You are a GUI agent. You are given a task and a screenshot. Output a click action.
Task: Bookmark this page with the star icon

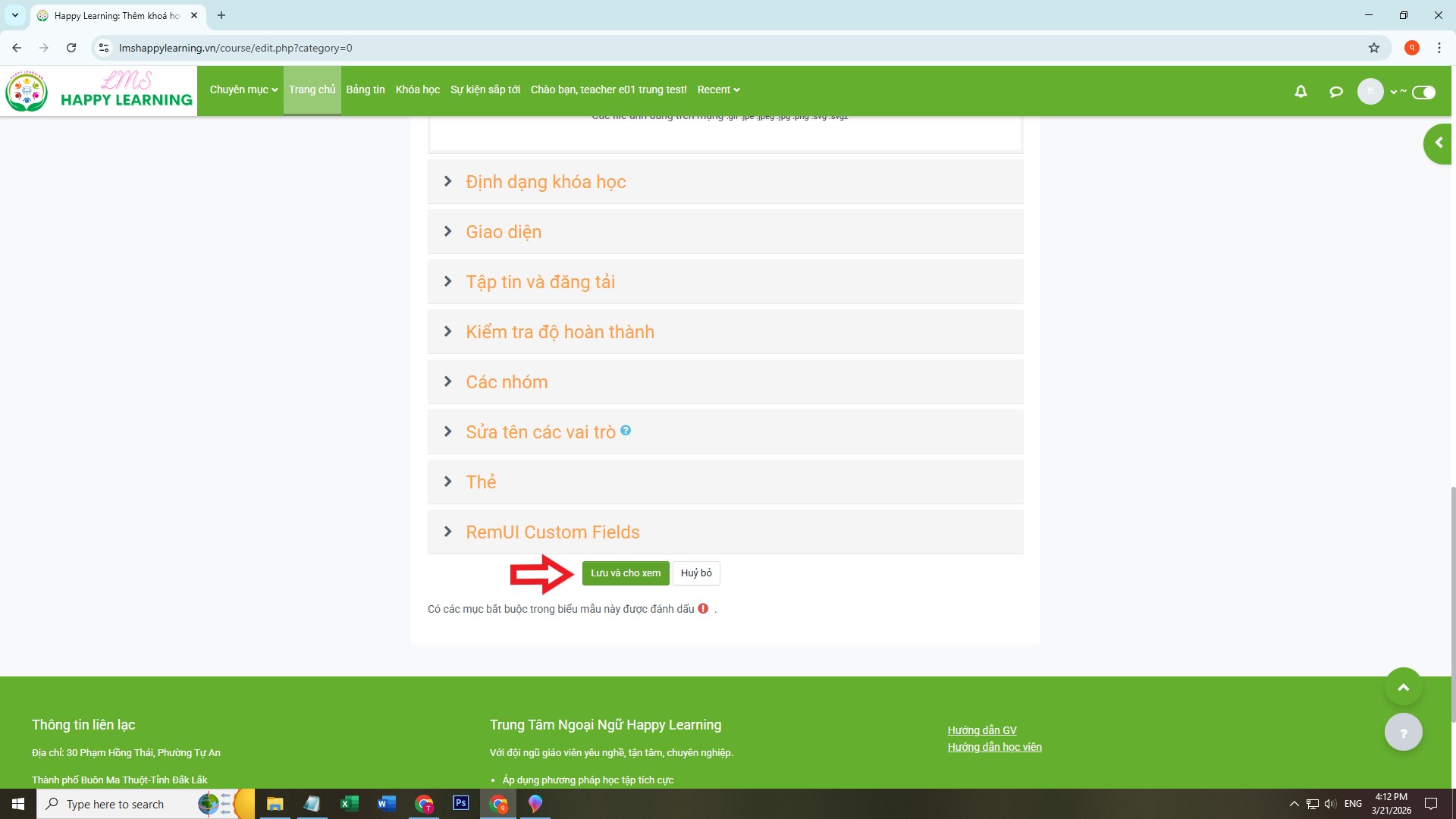tap(1374, 48)
